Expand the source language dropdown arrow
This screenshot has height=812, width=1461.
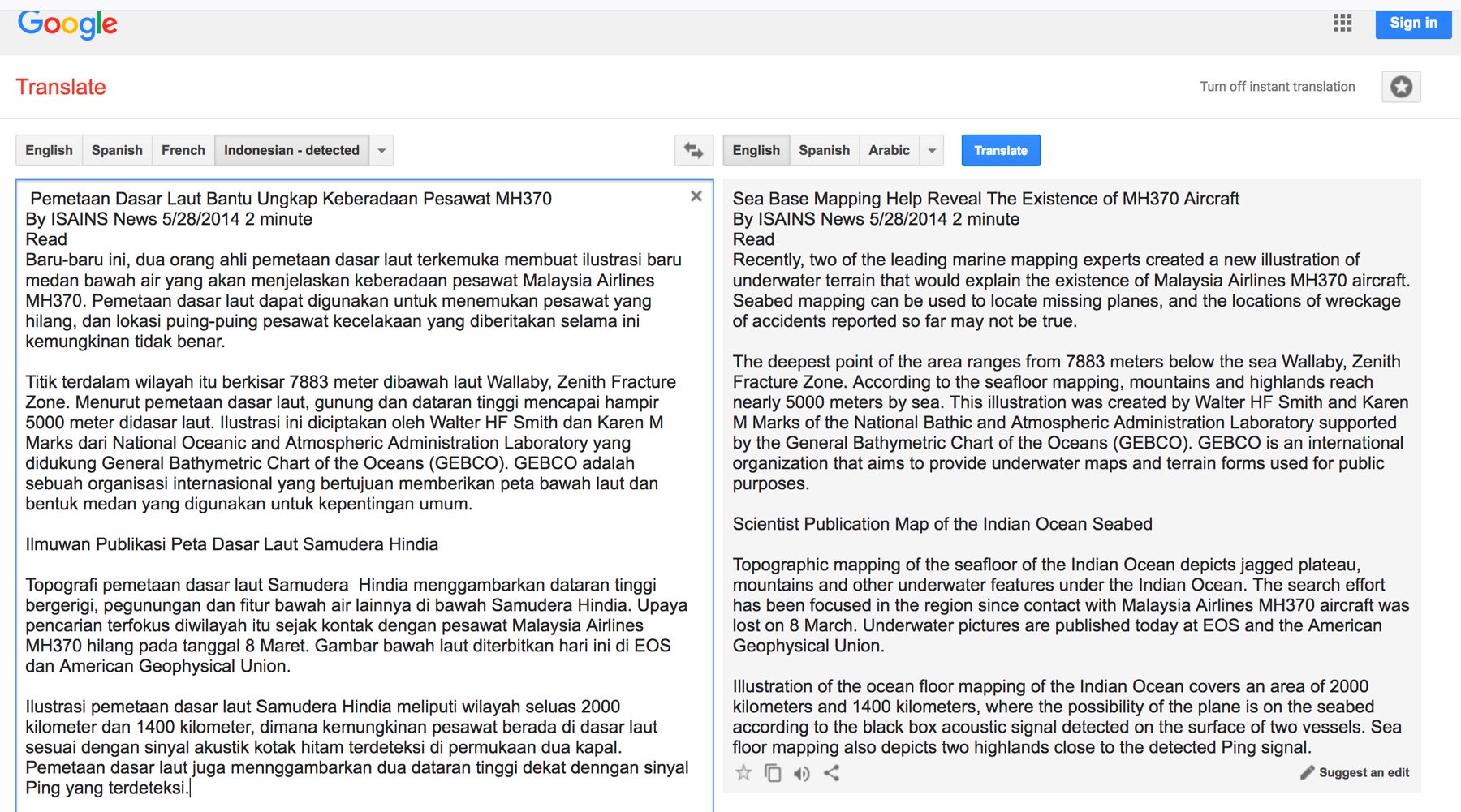coord(381,150)
